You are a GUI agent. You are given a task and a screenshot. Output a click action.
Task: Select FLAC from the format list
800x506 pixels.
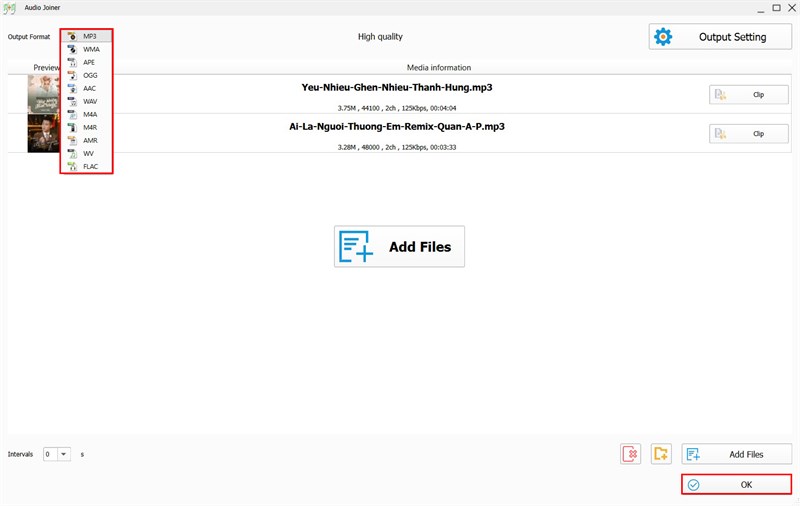click(90, 166)
